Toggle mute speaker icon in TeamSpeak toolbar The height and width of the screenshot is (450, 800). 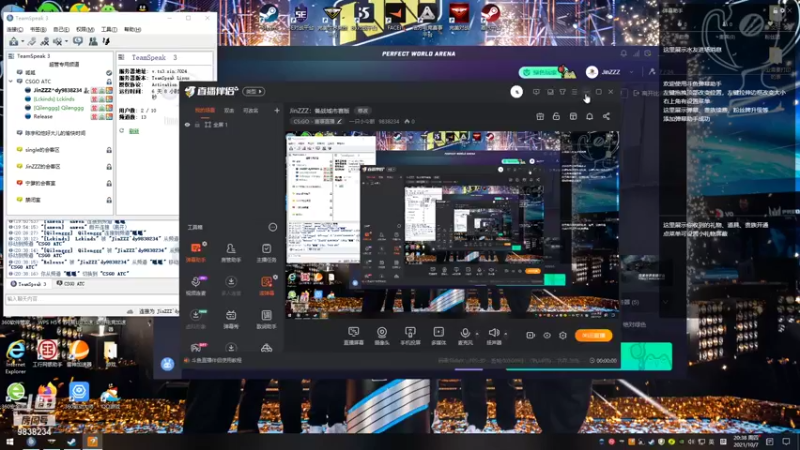click(58, 41)
